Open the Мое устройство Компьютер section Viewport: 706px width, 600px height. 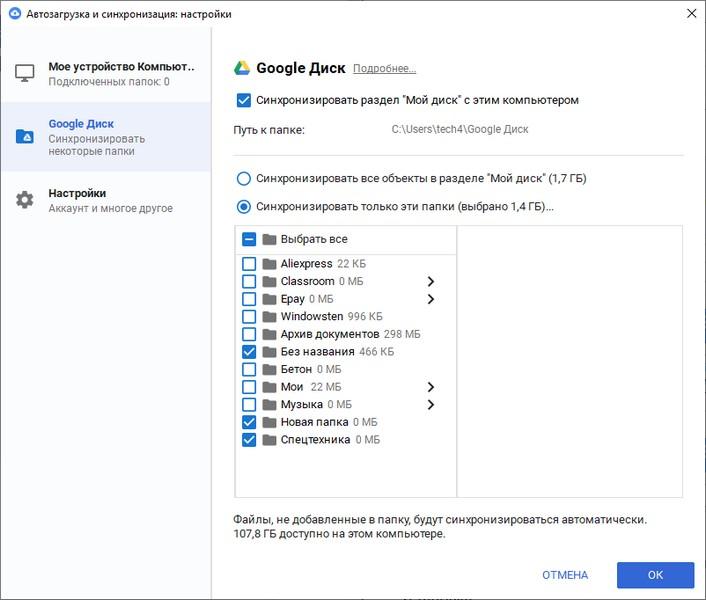(x=106, y=73)
